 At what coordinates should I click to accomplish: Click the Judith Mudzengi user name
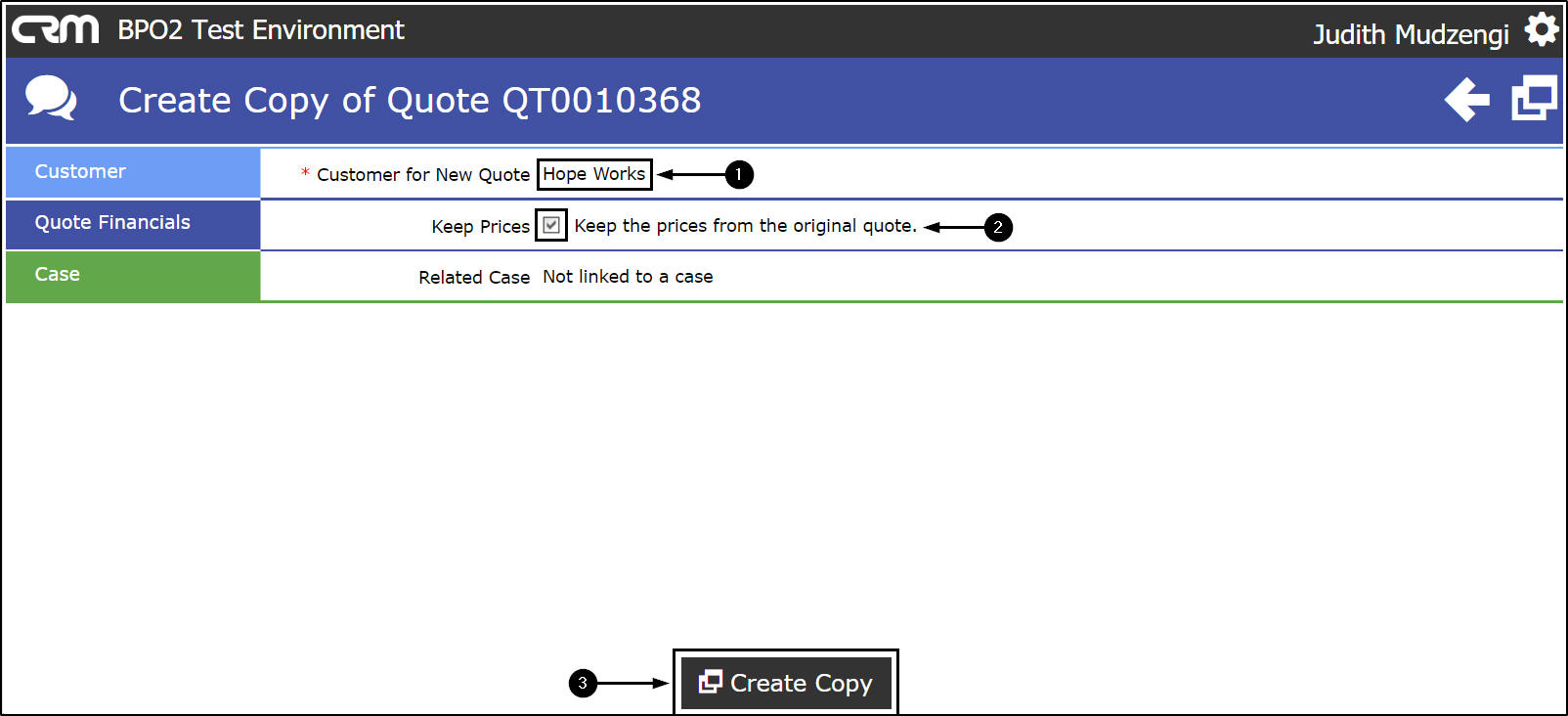[1411, 34]
